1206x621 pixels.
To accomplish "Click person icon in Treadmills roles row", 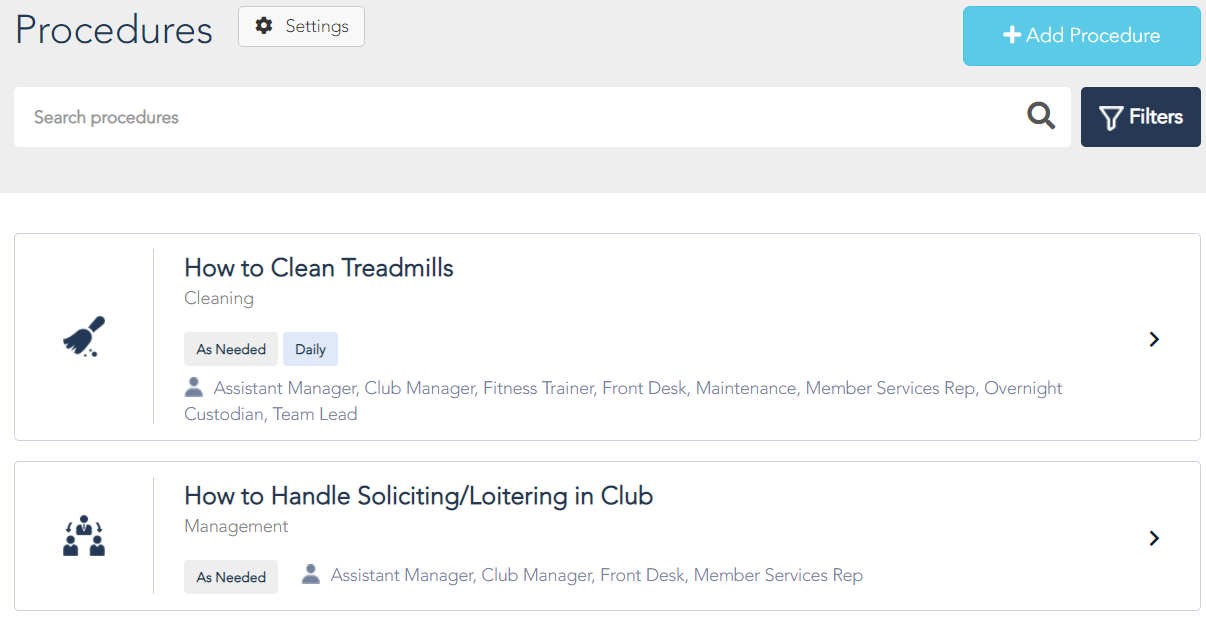I will 194,387.
